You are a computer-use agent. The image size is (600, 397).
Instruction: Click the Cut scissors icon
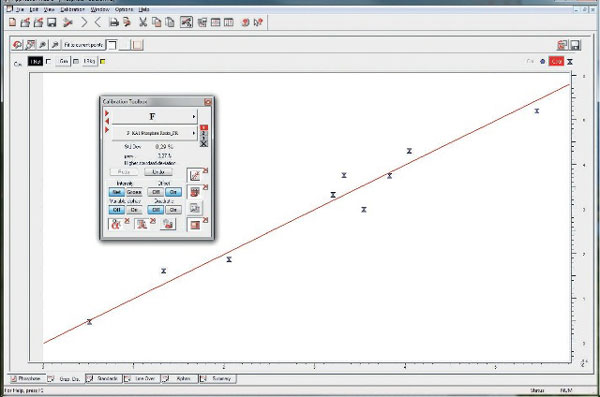[143, 22]
